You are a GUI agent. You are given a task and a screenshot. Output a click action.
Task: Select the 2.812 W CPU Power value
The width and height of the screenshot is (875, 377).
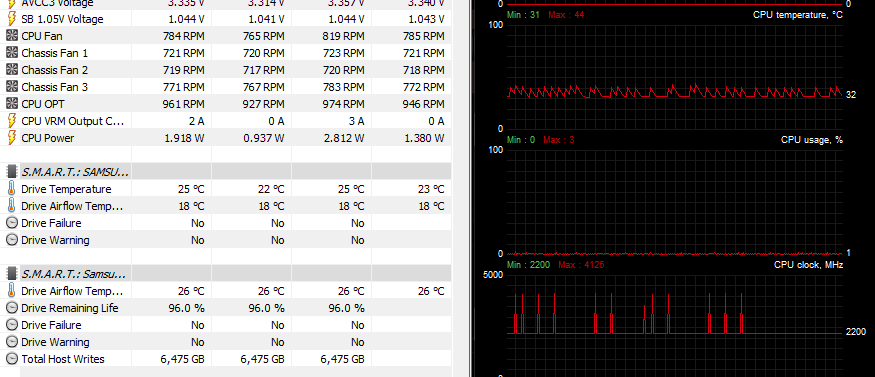click(x=344, y=138)
